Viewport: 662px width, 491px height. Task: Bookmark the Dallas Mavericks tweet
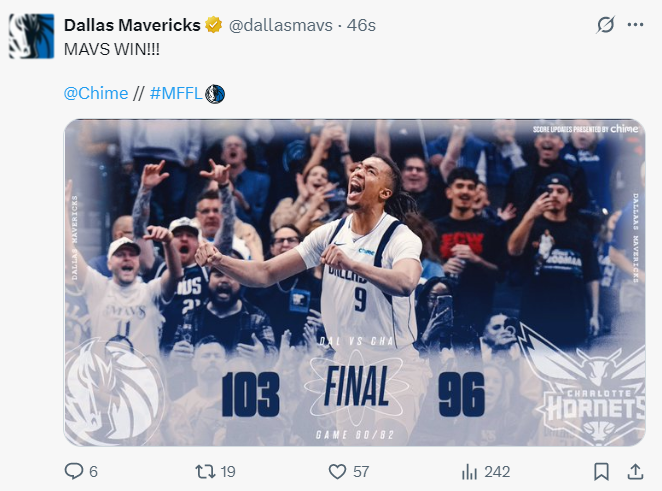click(601, 472)
